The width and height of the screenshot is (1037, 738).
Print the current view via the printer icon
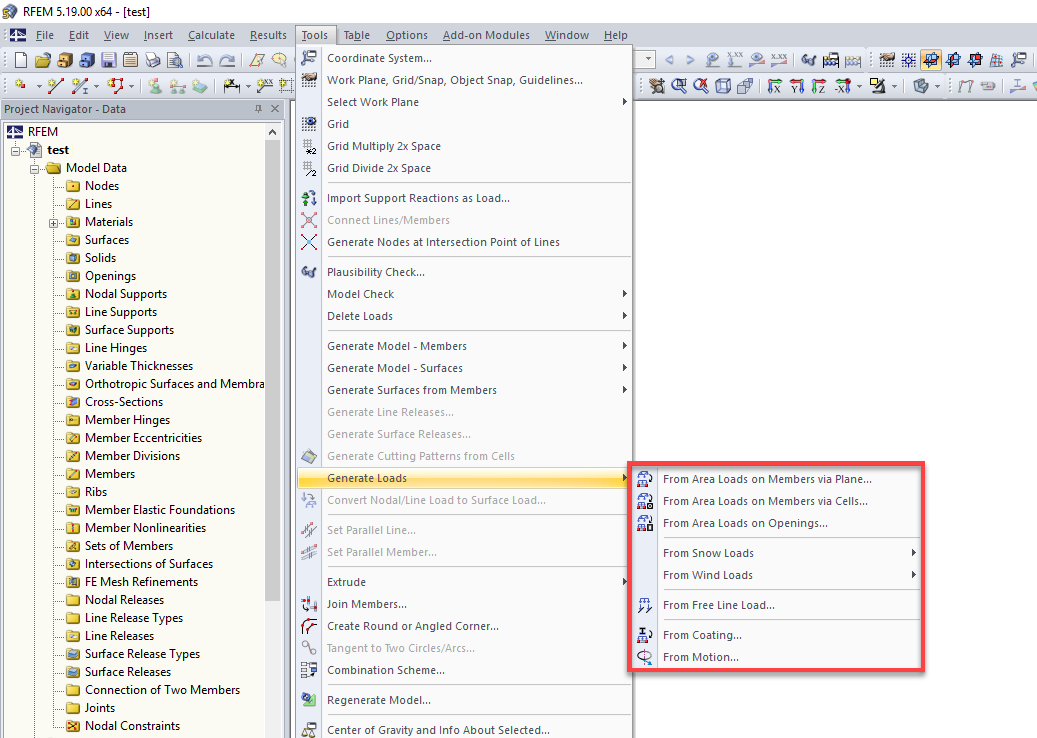tap(153, 59)
